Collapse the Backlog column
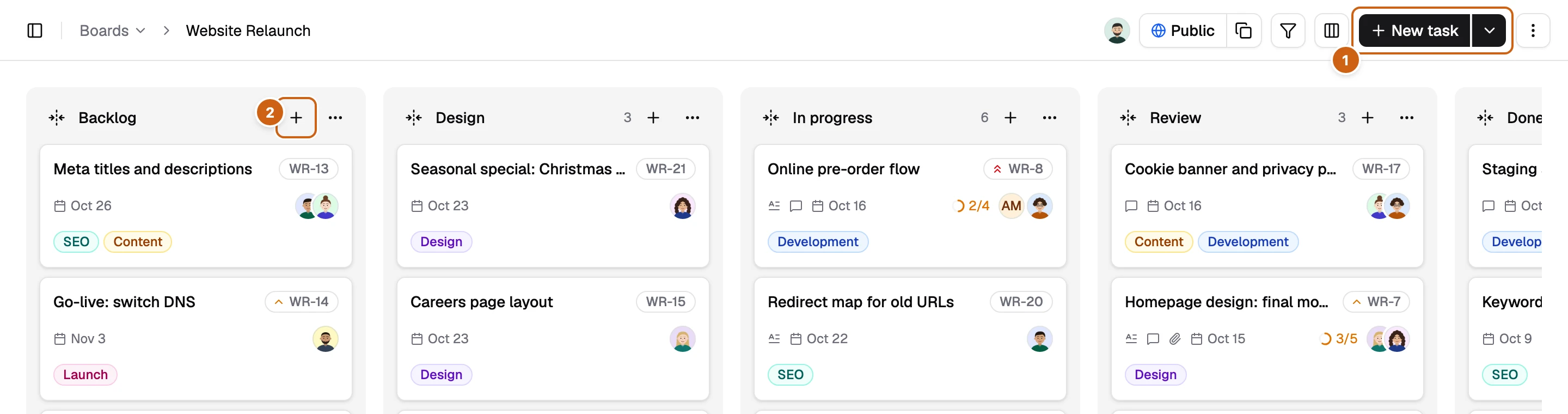The image size is (1568, 414). click(x=57, y=118)
